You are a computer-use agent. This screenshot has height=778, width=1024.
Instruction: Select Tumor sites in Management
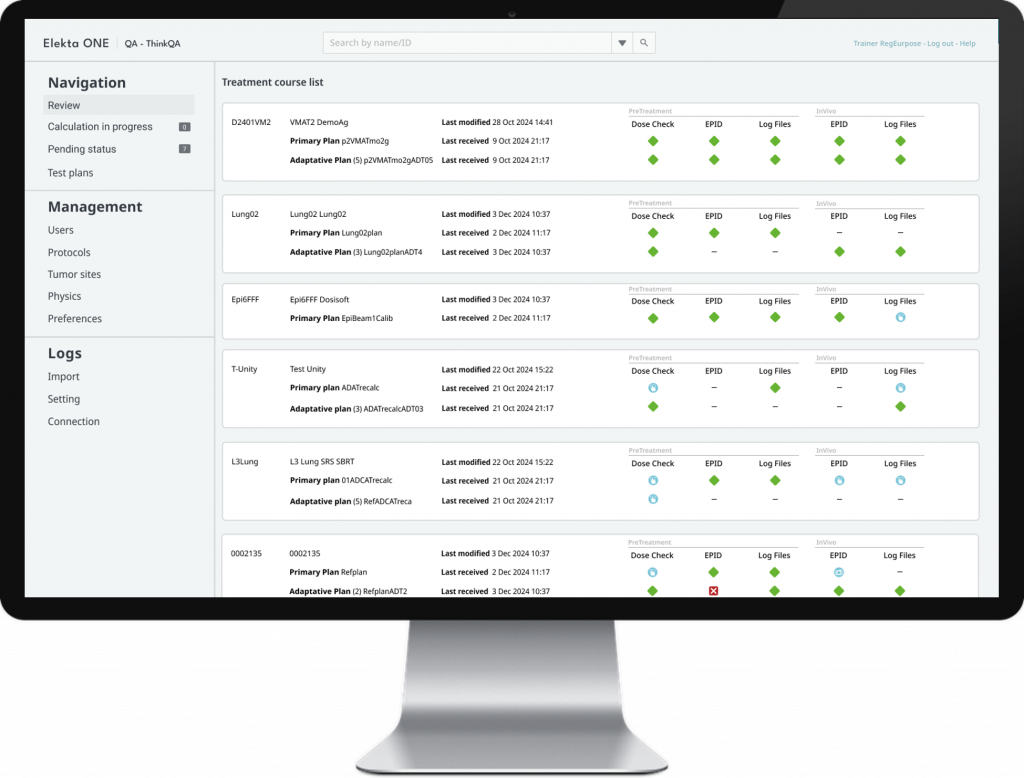(x=74, y=275)
